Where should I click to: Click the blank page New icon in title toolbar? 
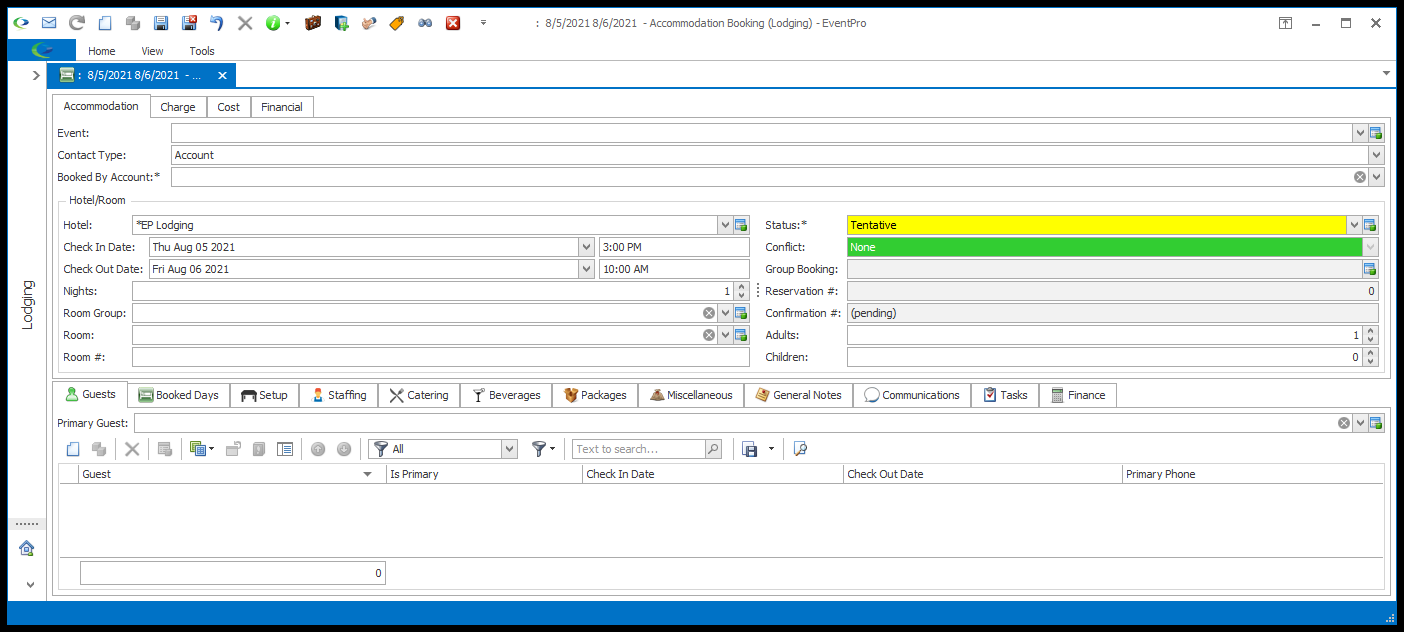pyautogui.click(x=105, y=23)
